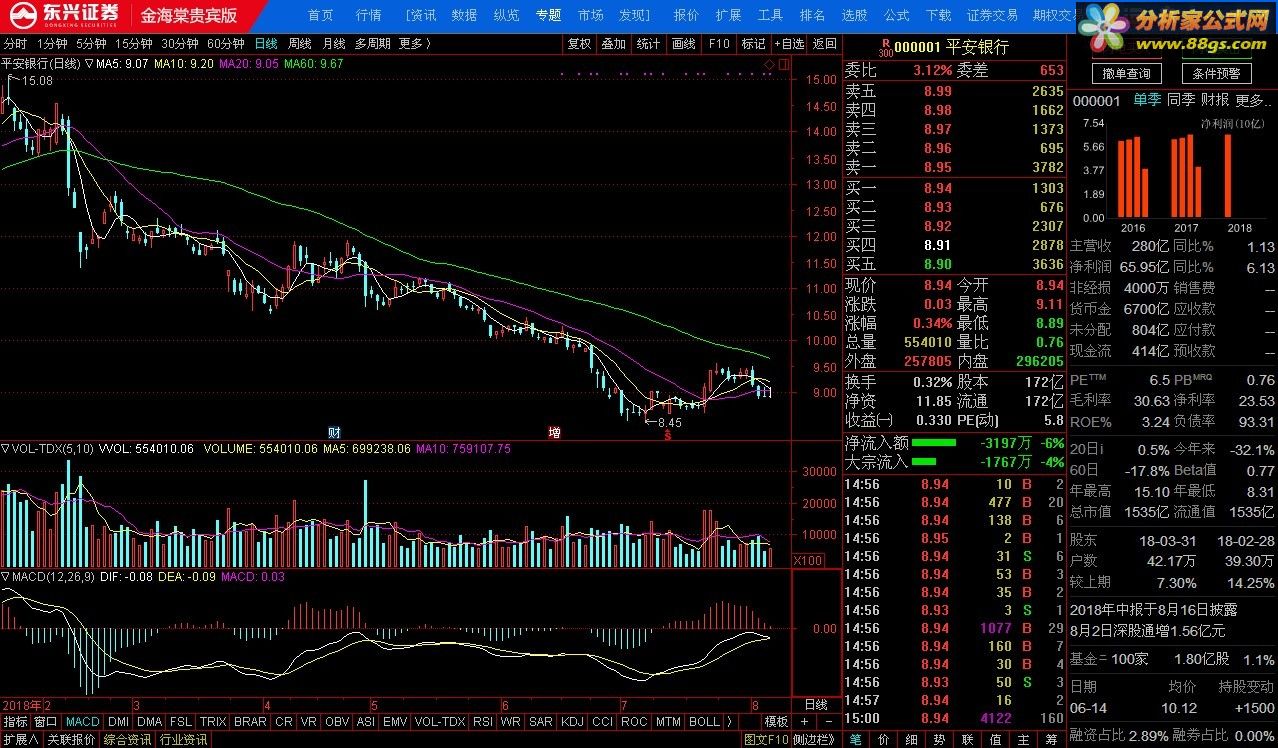Click the 复权 toolbar button
This screenshot has width=1278, height=748.
(579, 44)
